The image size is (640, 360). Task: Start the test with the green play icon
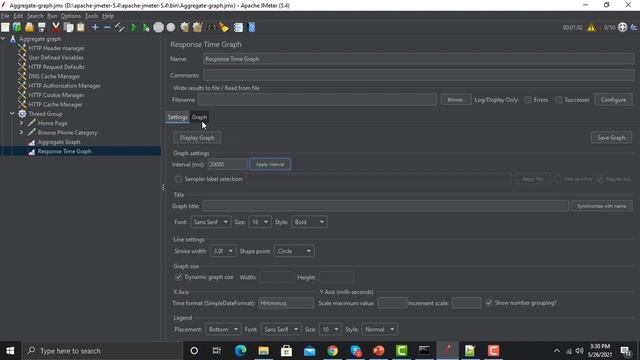[133, 28]
